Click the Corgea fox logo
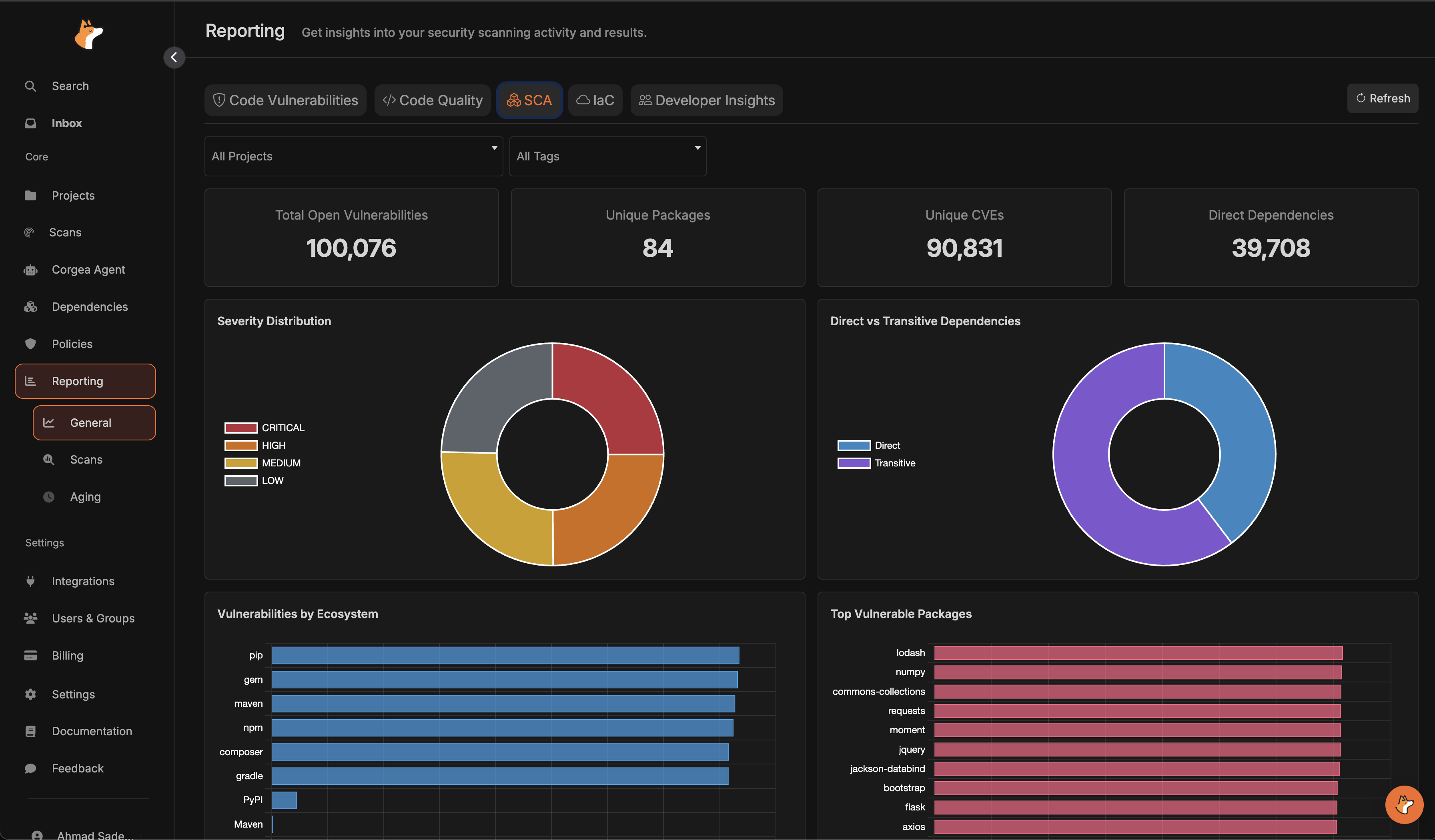The width and height of the screenshot is (1435, 840). pos(88,35)
